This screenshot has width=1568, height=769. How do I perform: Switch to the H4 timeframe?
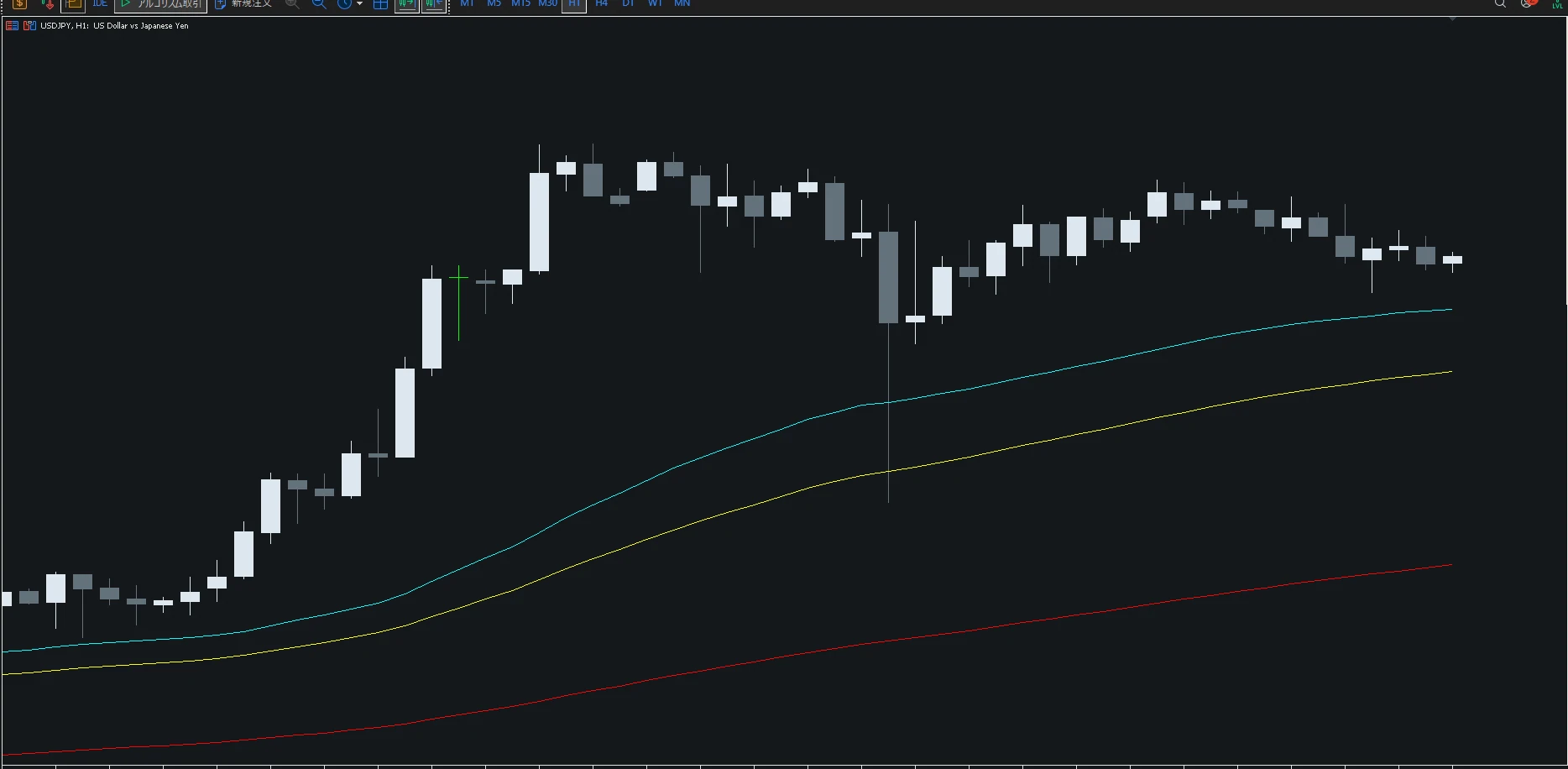tap(602, 3)
